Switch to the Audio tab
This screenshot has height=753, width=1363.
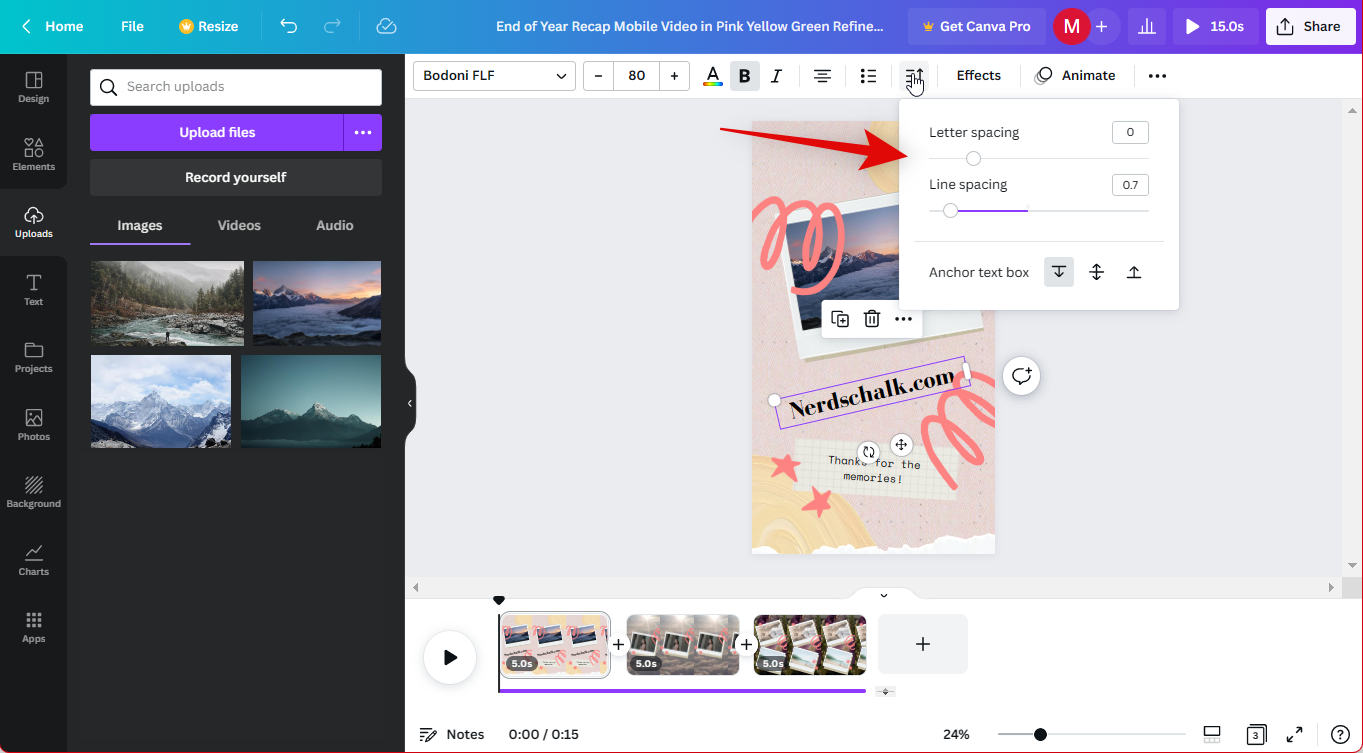(335, 226)
